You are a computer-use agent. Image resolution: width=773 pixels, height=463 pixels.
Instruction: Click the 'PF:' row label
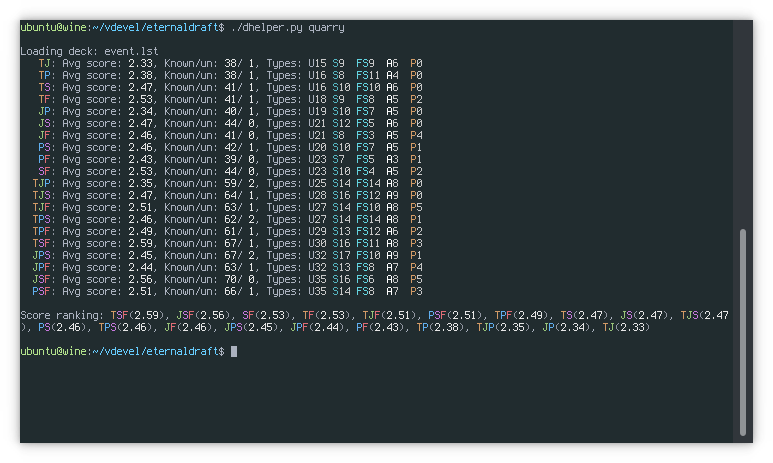[47, 159]
